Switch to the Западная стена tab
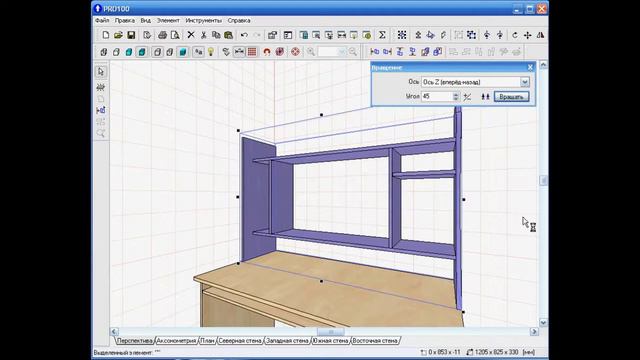This screenshot has width=640, height=360. [287, 340]
